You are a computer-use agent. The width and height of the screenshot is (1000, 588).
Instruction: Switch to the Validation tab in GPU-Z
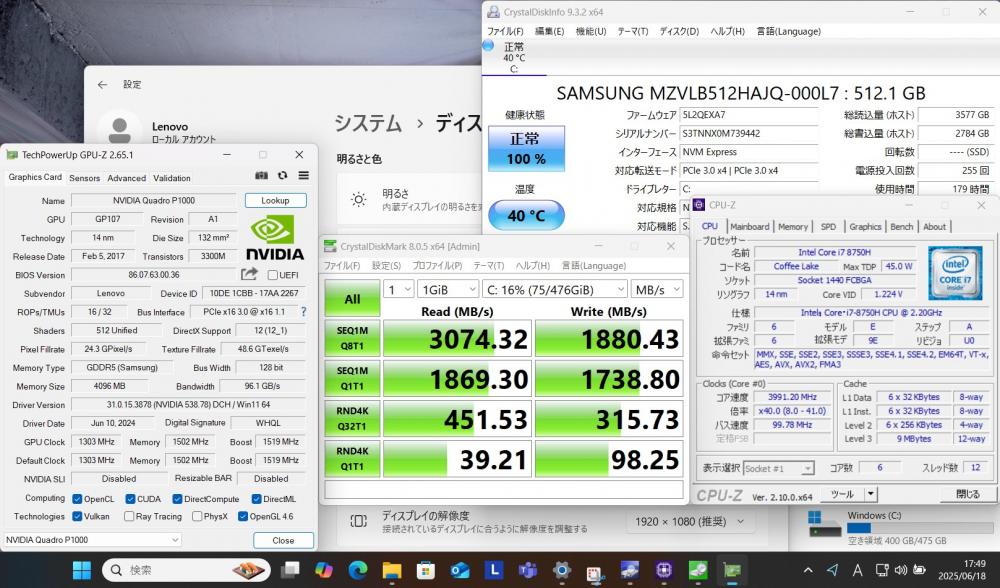point(172,178)
